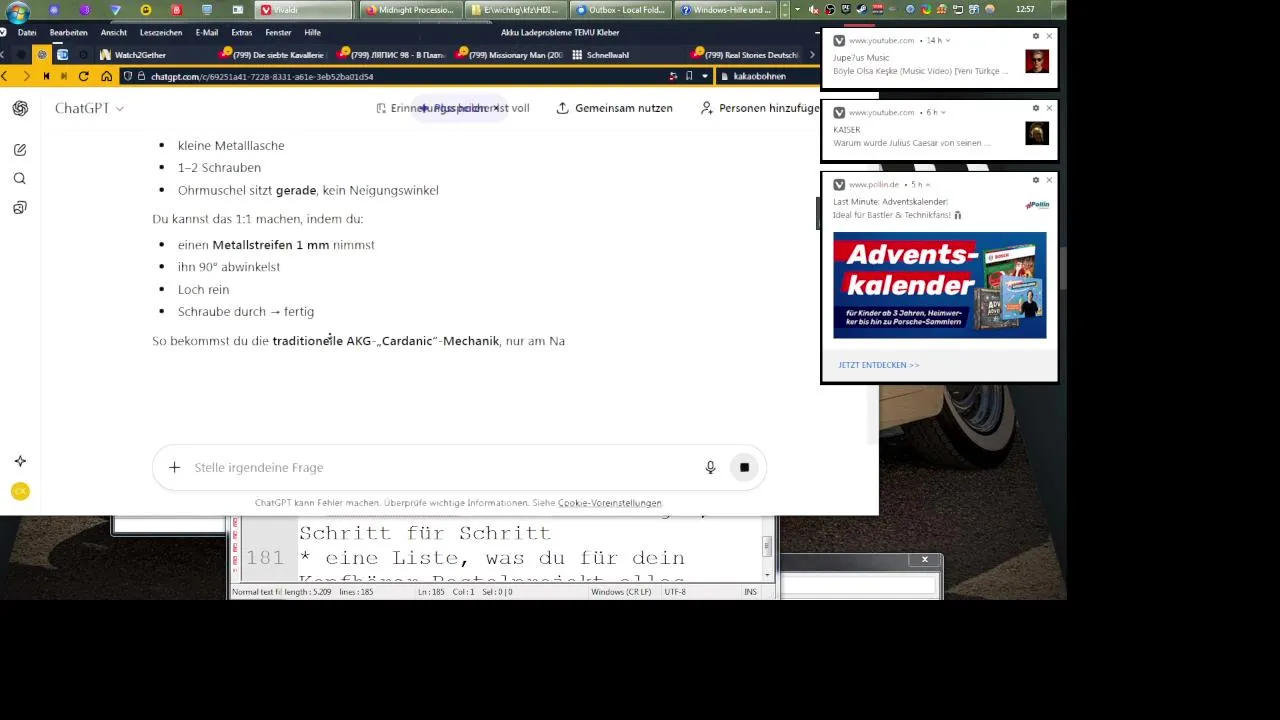Open the Hilfe menu

(x=313, y=33)
